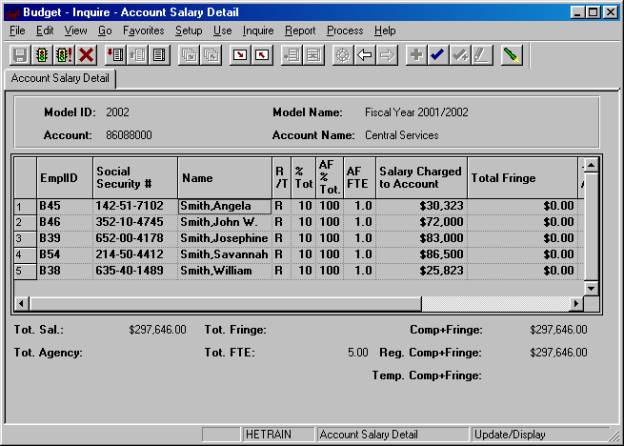
Task: Click the Save disk icon in toolbar
Action: (19, 55)
